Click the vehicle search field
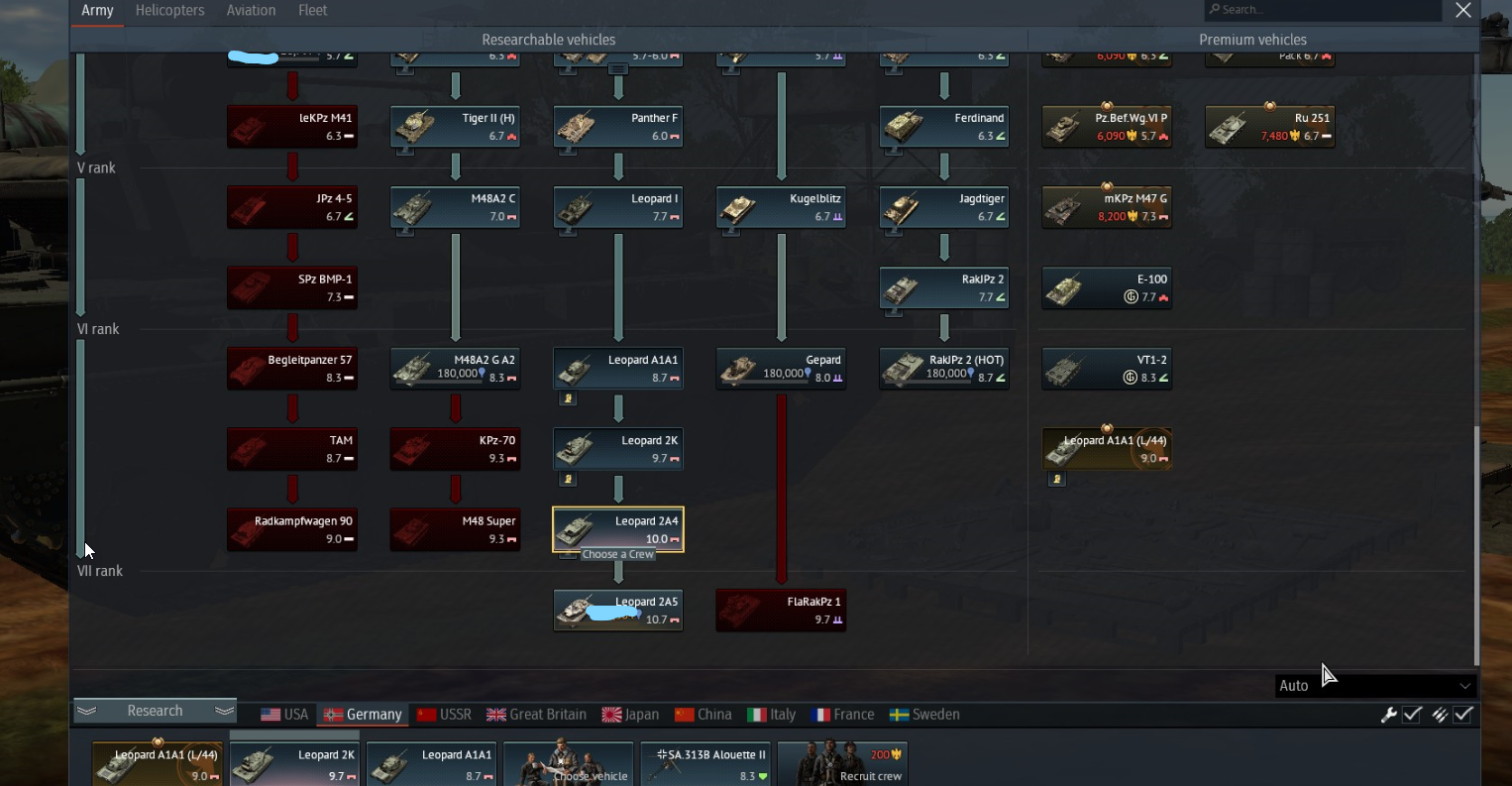Viewport: 1512px width, 786px height. tap(1323, 10)
